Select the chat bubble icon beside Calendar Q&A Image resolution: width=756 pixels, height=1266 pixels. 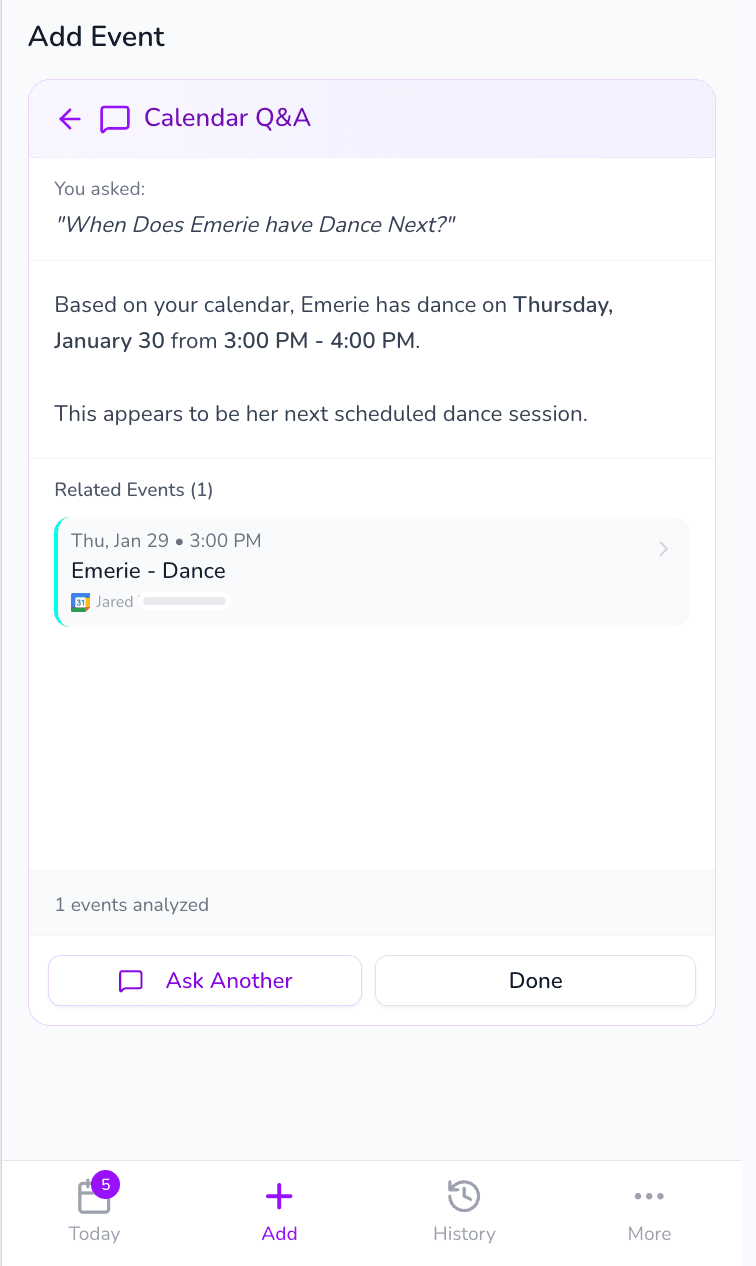pyautogui.click(x=114, y=118)
